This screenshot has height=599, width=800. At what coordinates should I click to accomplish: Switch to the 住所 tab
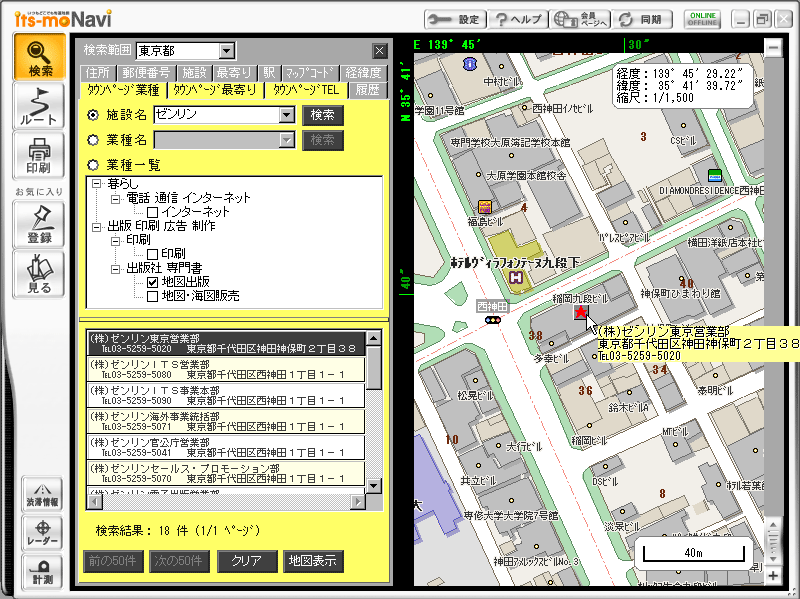[x=98, y=73]
